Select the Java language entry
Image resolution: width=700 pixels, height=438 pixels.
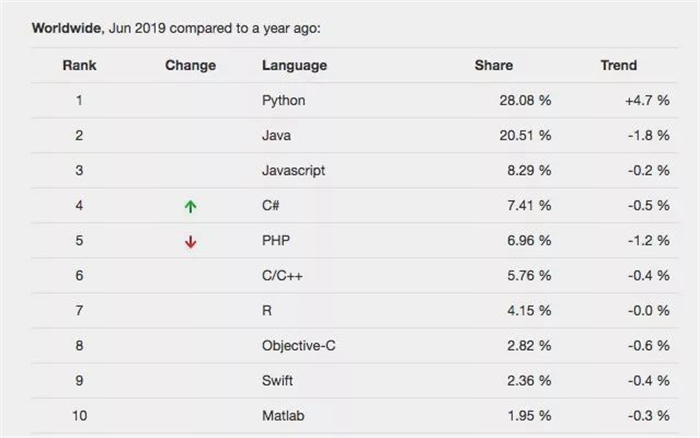276,135
